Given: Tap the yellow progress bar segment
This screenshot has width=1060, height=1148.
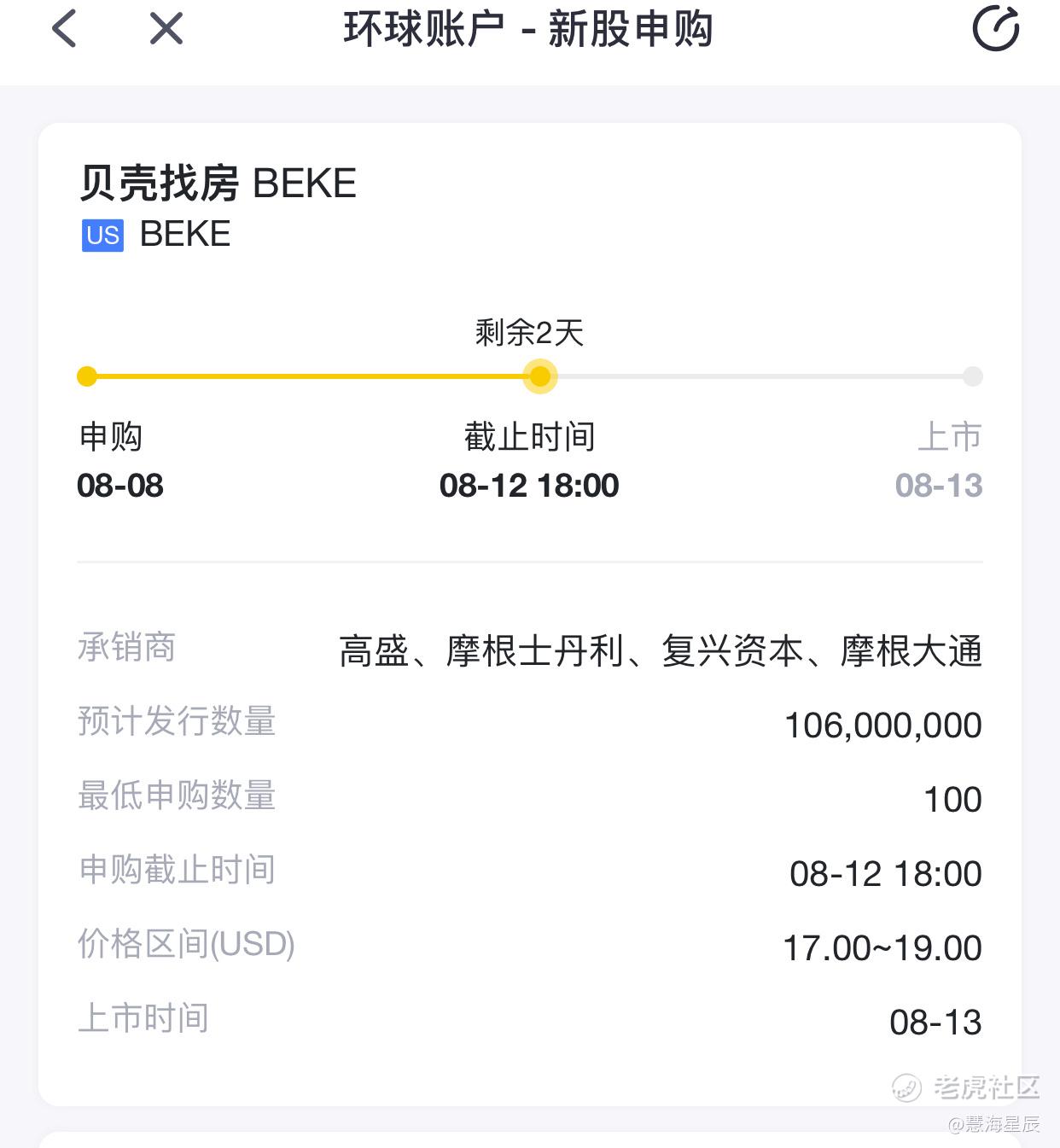Looking at the screenshot, I should (x=312, y=376).
